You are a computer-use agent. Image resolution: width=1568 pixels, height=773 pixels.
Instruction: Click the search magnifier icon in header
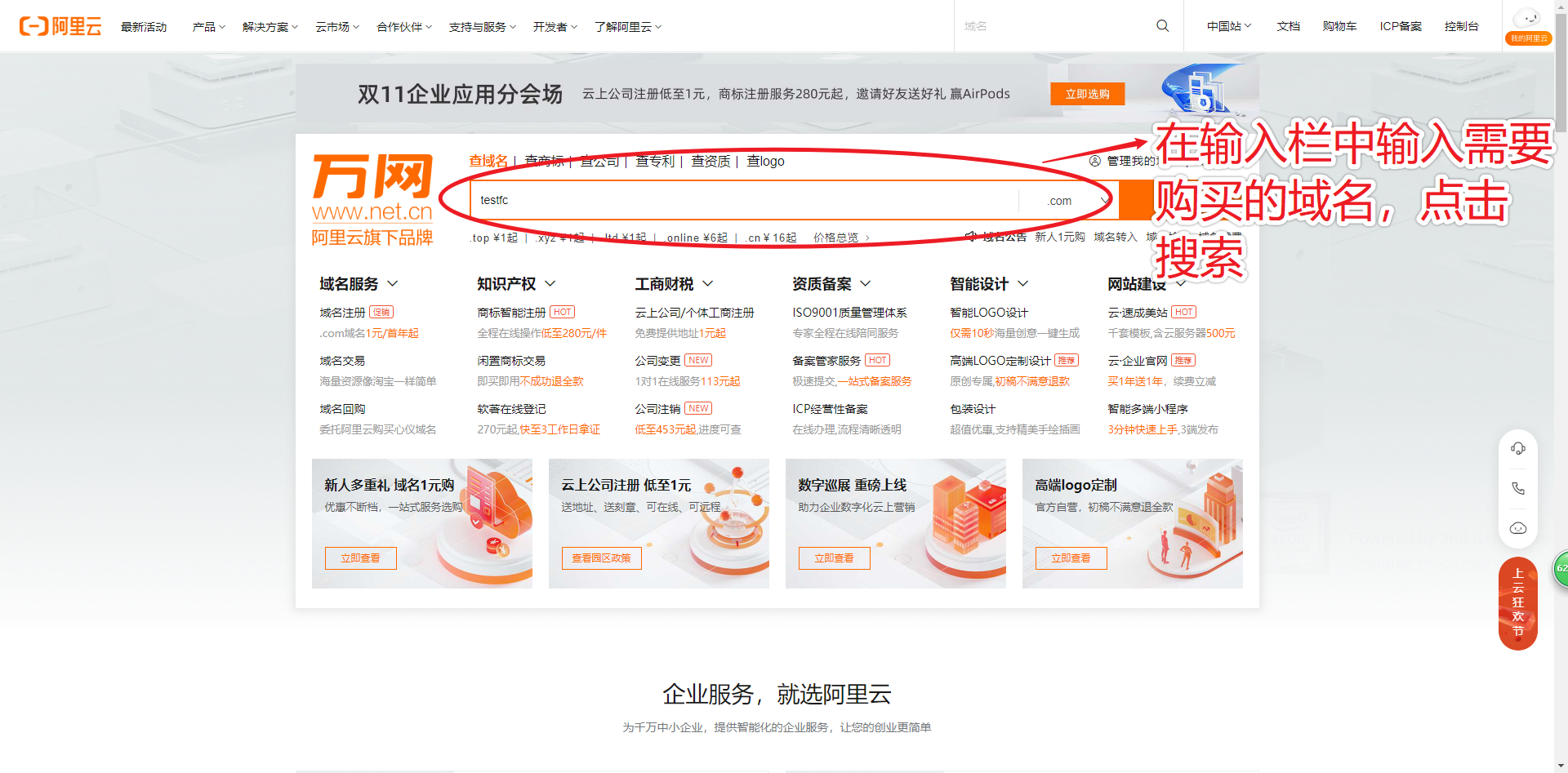tap(1162, 26)
